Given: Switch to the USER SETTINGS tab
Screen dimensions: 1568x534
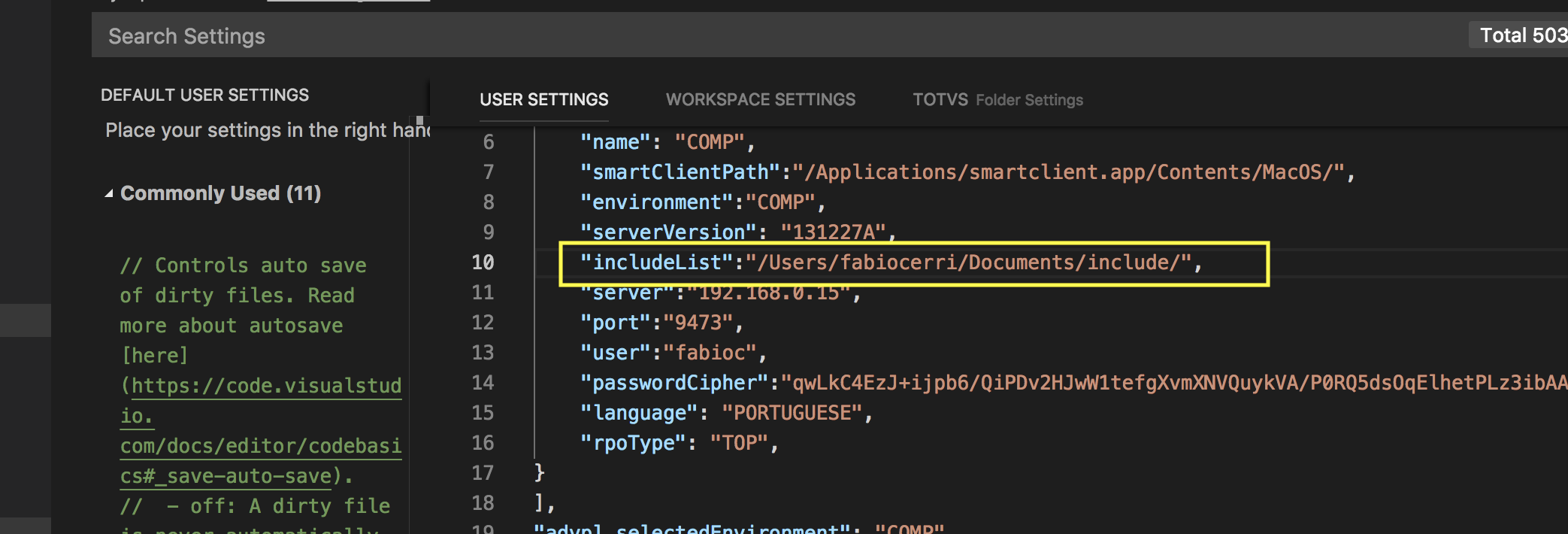Looking at the screenshot, I should point(544,99).
